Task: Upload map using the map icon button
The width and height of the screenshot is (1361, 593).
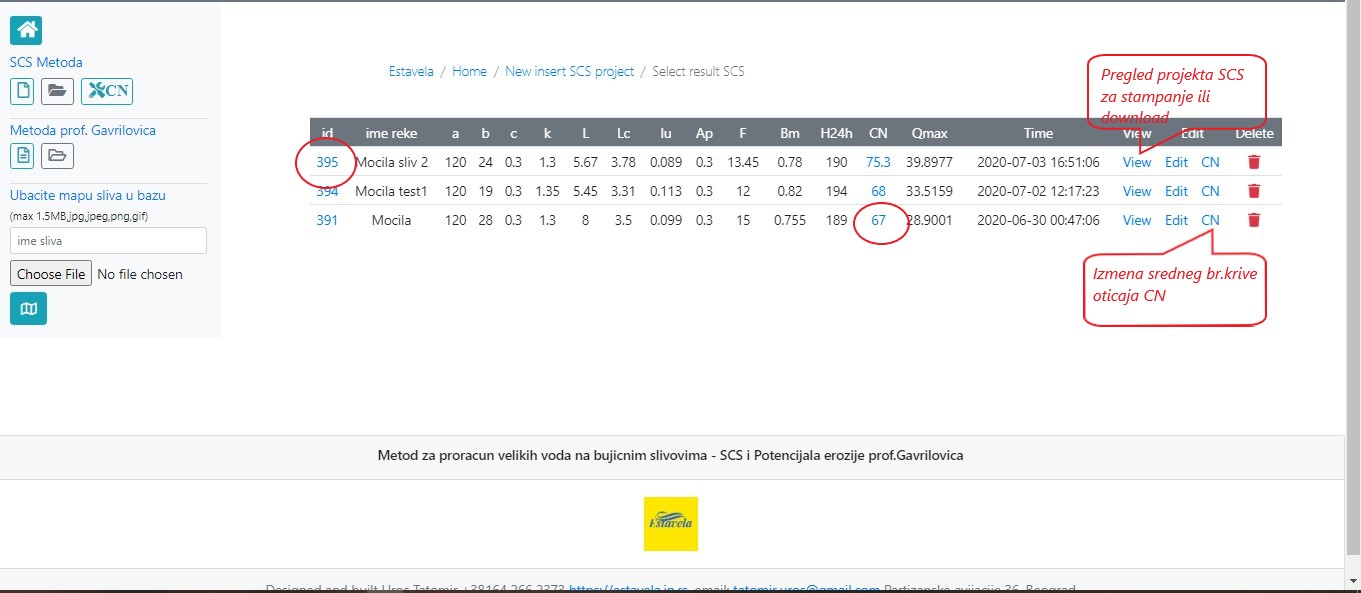Action: pyautogui.click(x=28, y=308)
